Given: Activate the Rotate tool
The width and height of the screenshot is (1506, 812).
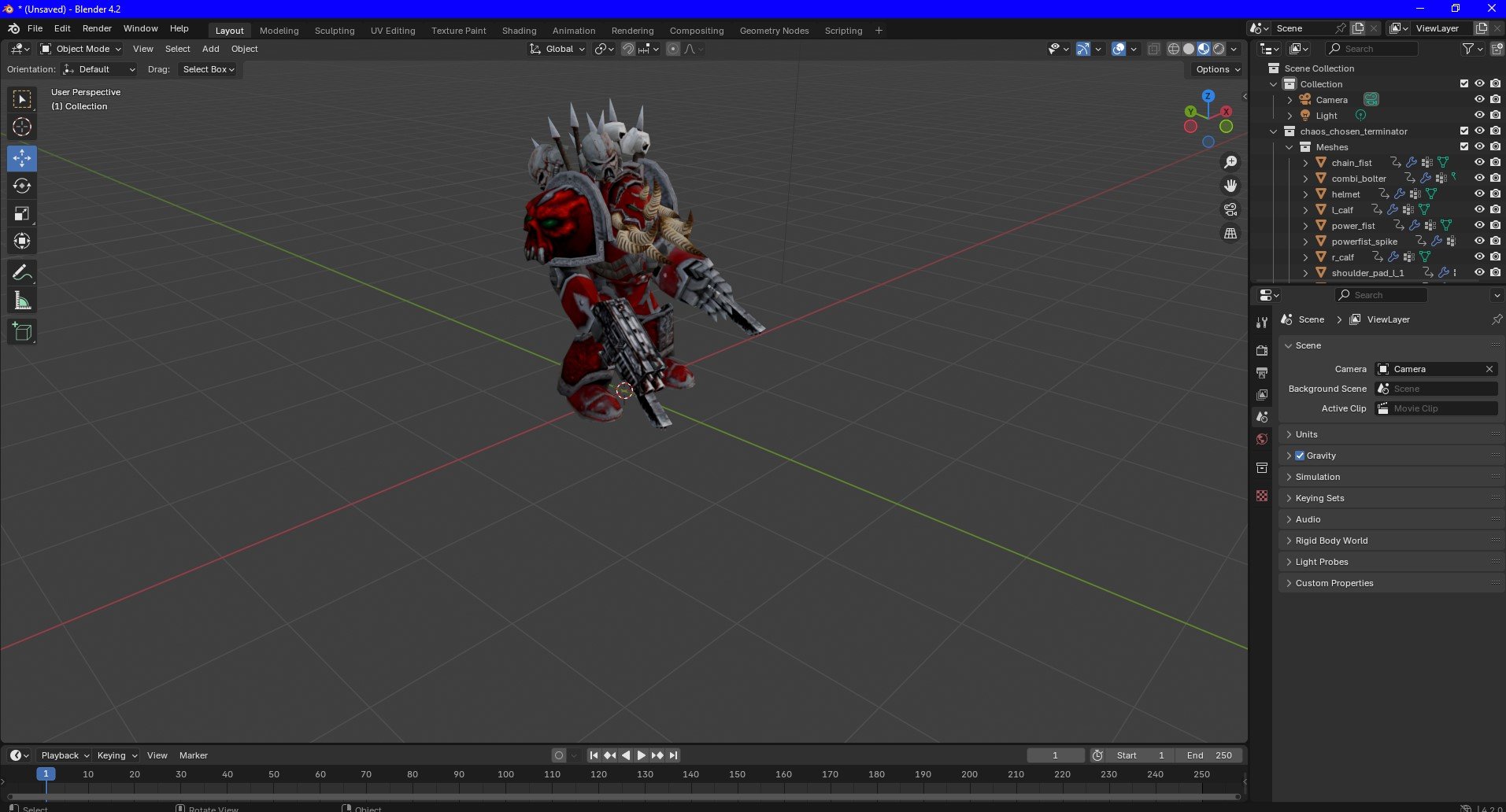Looking at the screenshot, I should tap(22, 186).
